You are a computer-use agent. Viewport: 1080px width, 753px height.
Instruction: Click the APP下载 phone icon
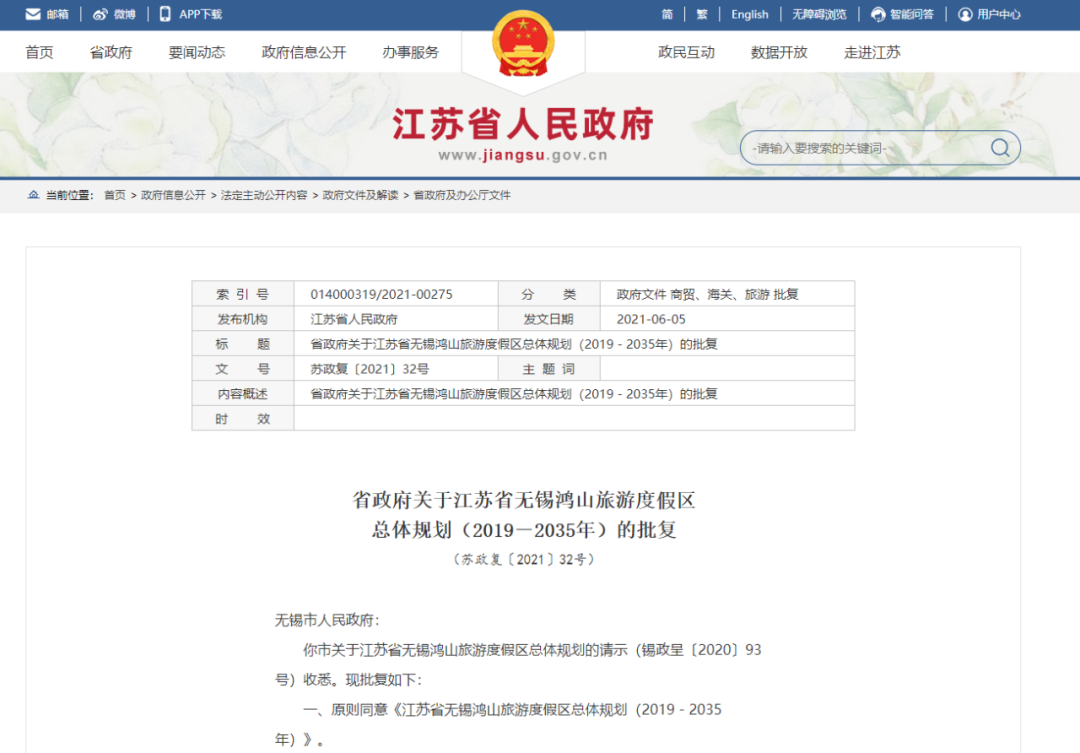click(165, 14)
